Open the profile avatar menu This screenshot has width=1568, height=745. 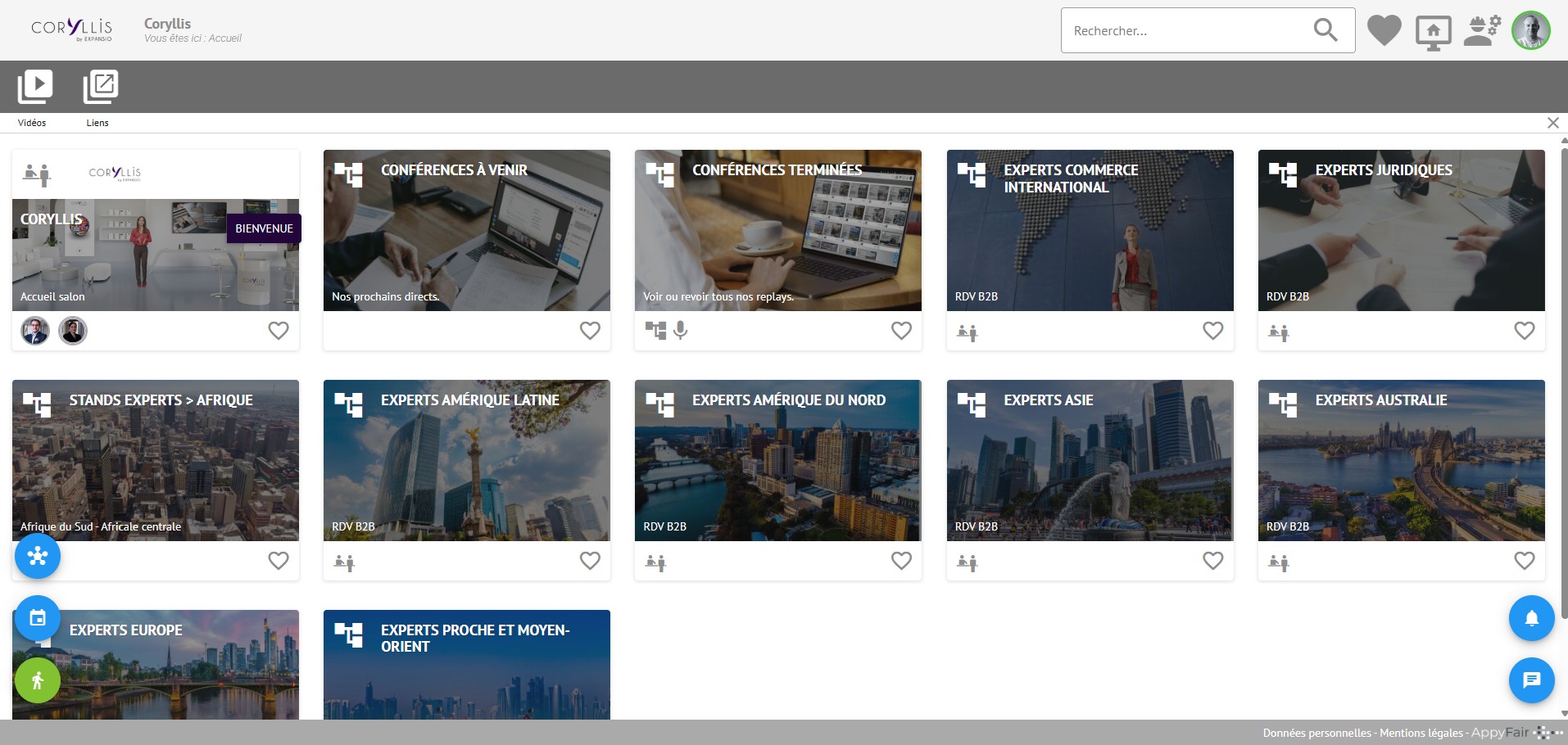[1530, 31]
